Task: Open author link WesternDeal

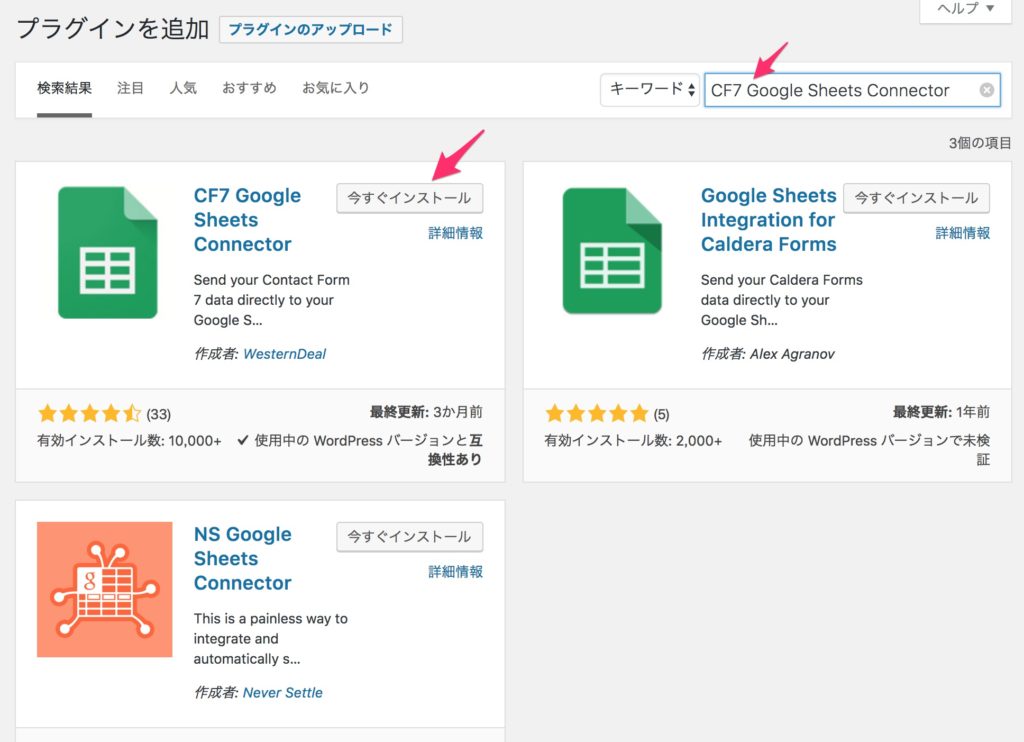Action: tap(284, 354)
